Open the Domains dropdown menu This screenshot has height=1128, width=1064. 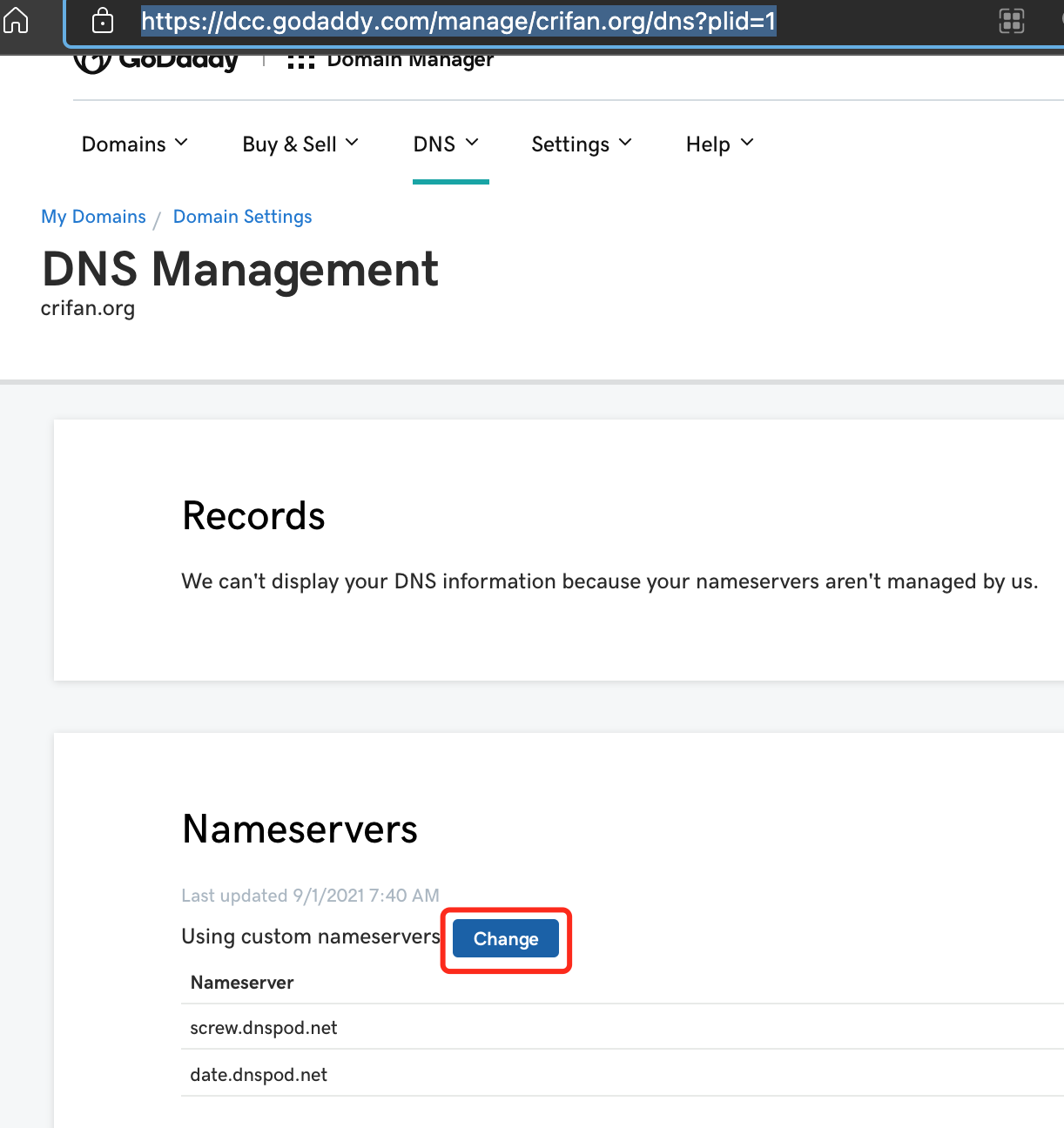coord(135,144)
